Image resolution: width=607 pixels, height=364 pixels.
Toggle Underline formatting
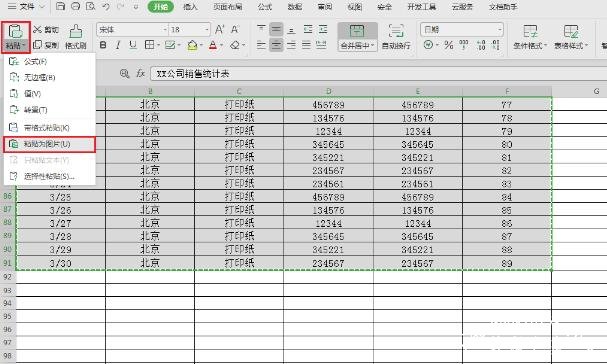[x=133, y=45]
